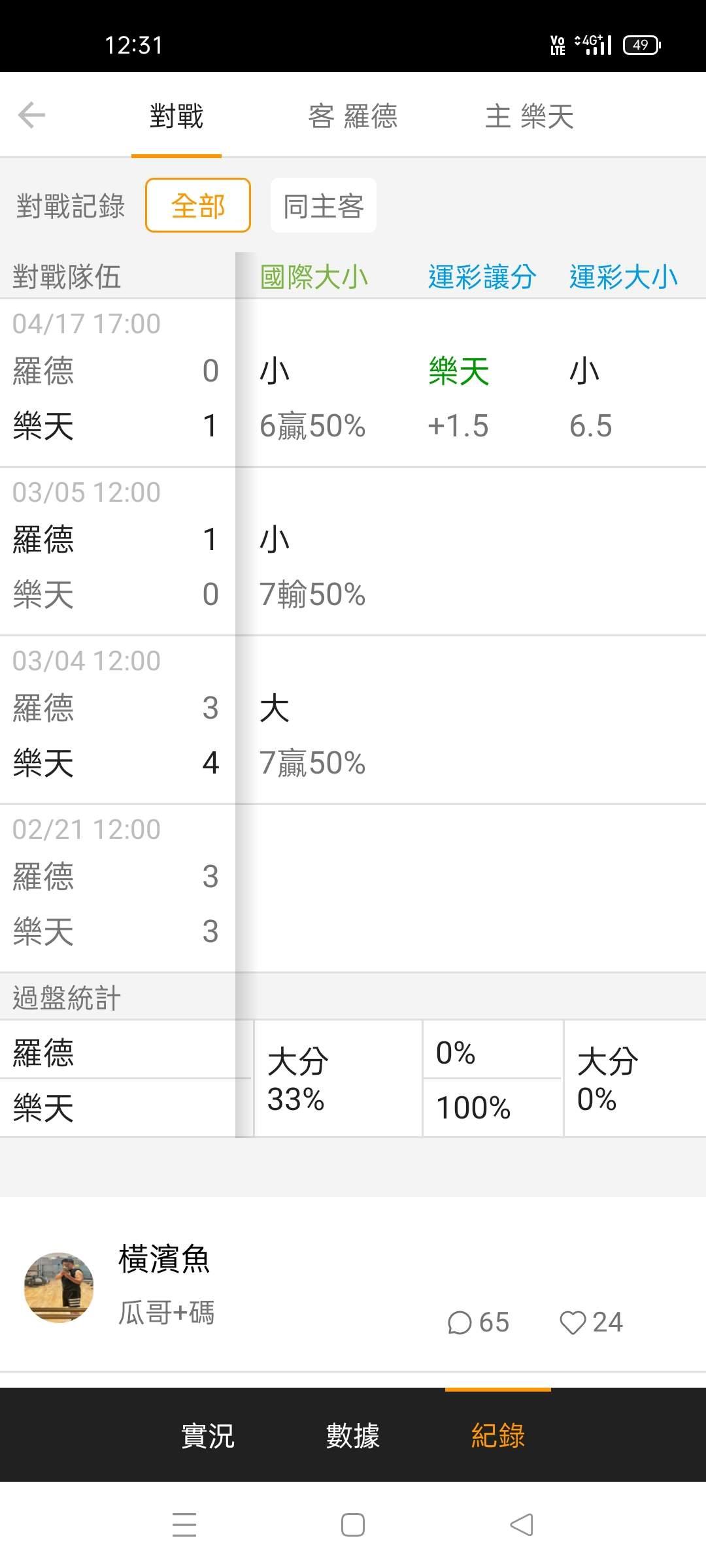Tap the 國際大小 column header
Image resolution: width=706 pixels, height=1568 pixels.
pos(314,277)
